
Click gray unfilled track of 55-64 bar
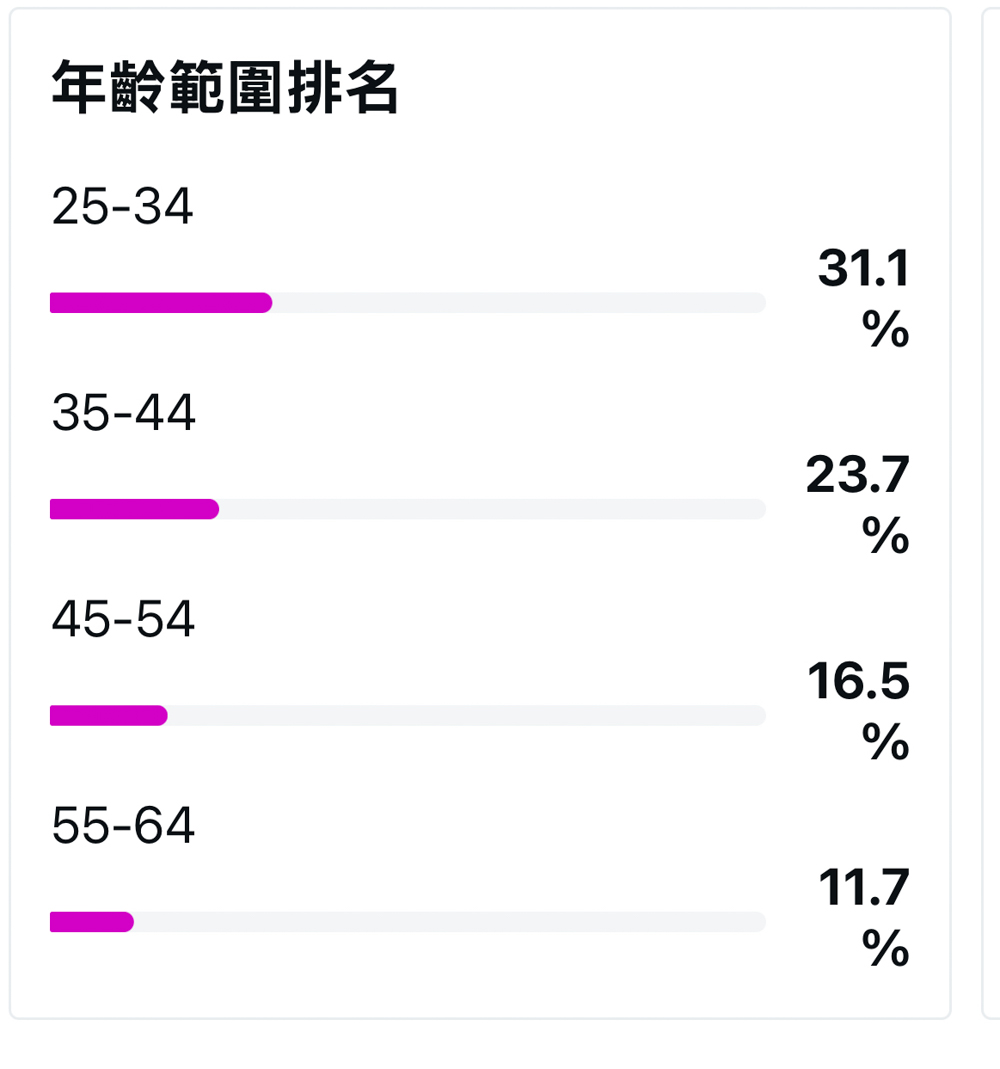[450, 922]
